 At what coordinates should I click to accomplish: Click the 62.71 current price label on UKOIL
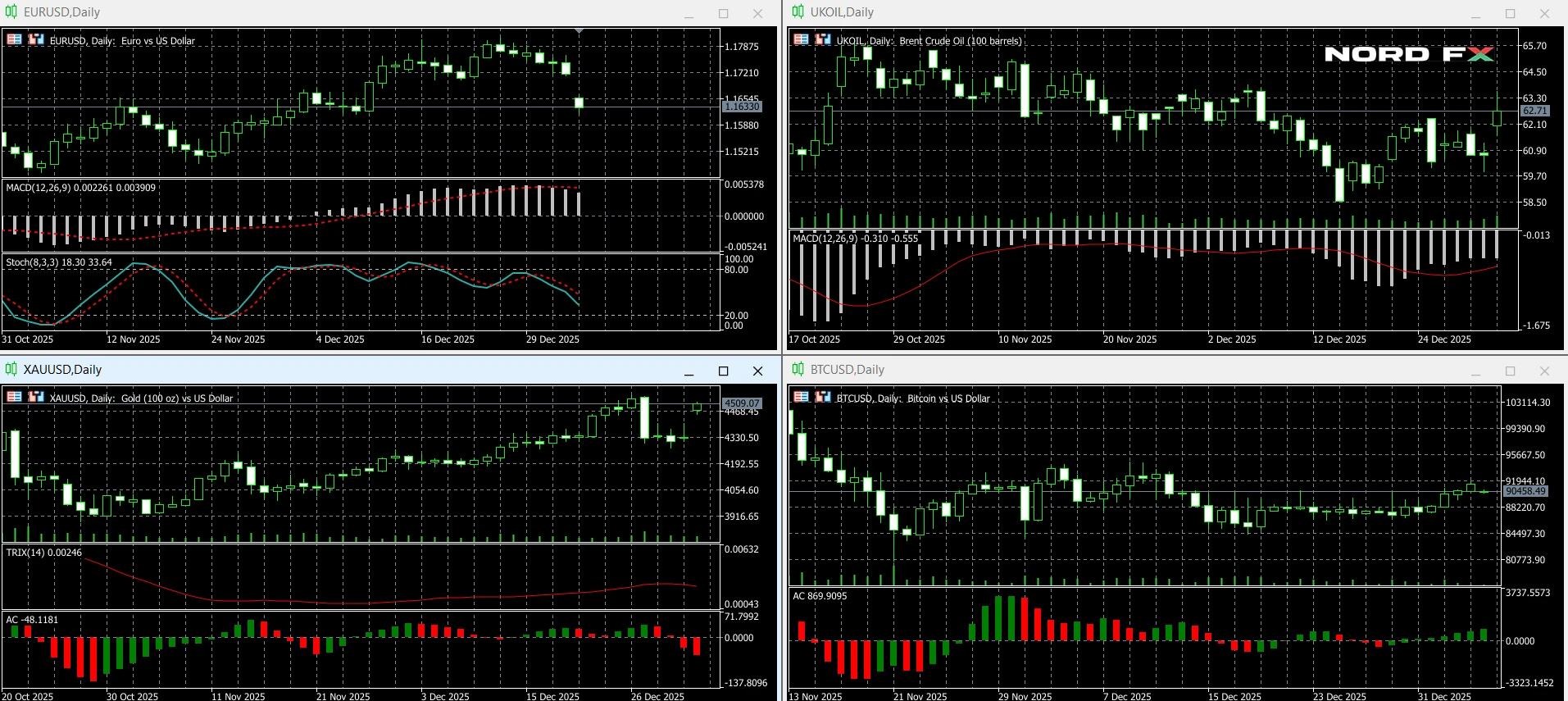pos(1534,111)
